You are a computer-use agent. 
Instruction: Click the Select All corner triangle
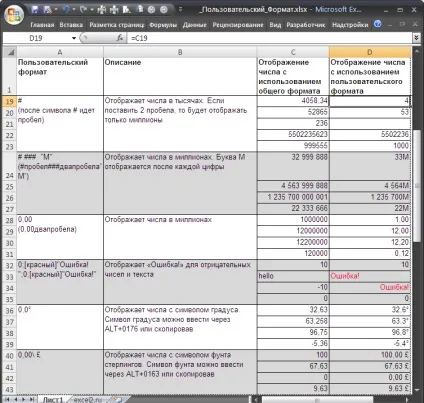(10, 52)
